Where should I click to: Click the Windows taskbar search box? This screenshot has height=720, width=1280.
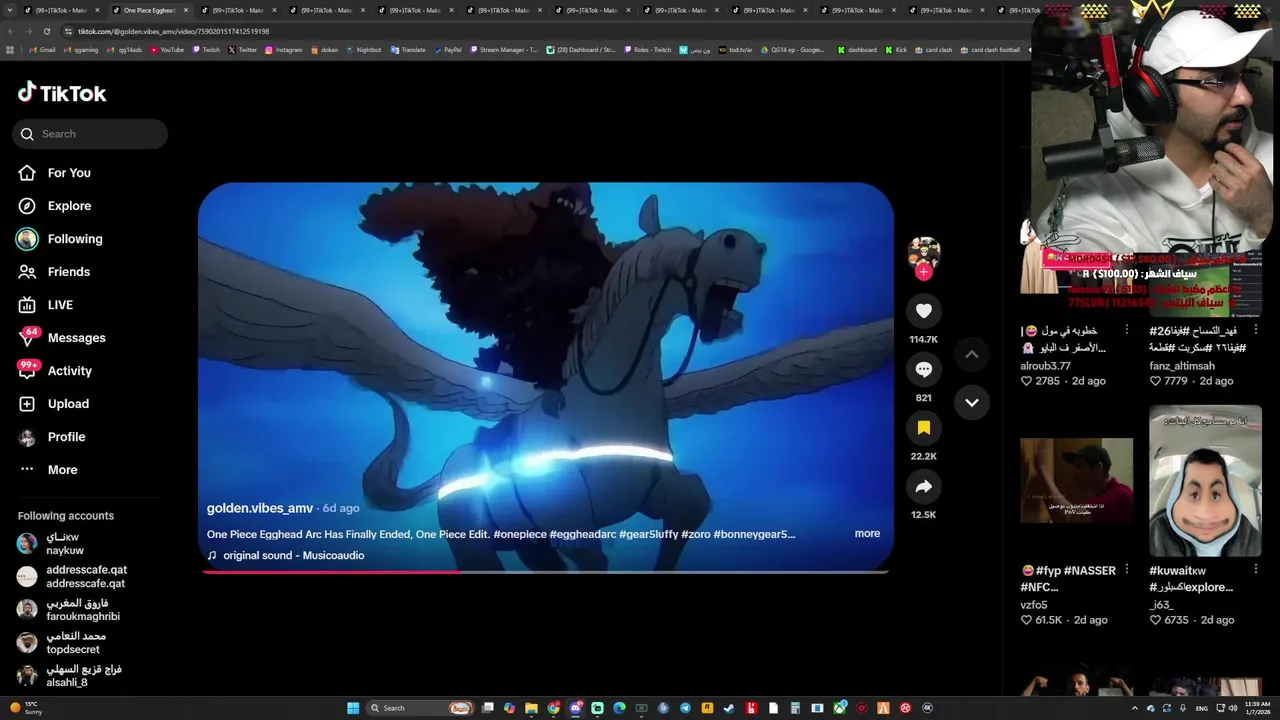click(x=421, y=708)
